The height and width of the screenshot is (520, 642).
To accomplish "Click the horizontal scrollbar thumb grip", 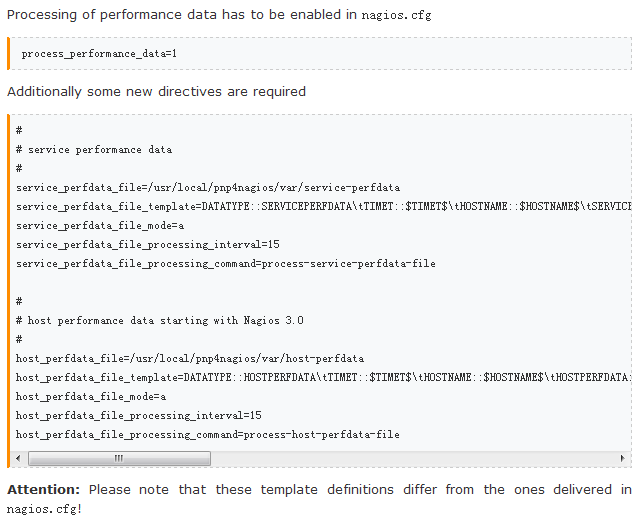I will [119, 458].
